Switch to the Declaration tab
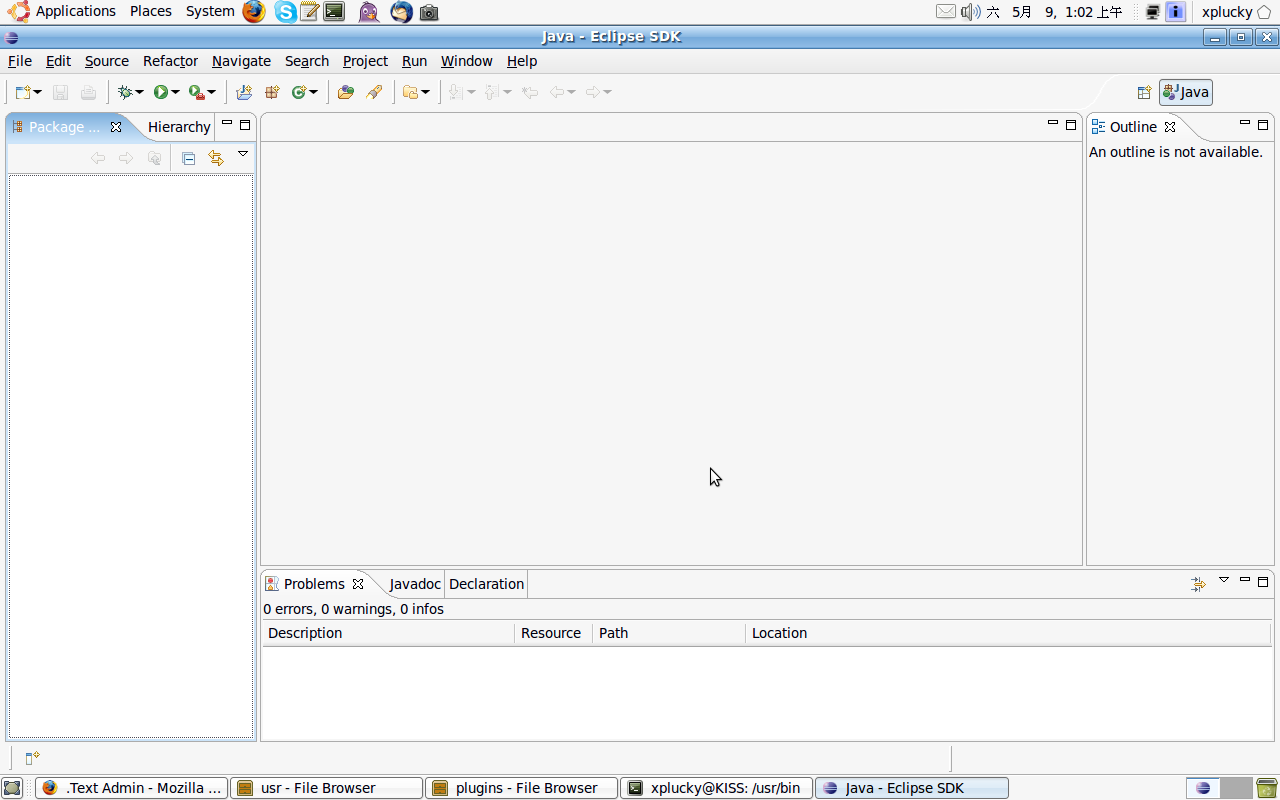 coord(486,584)
